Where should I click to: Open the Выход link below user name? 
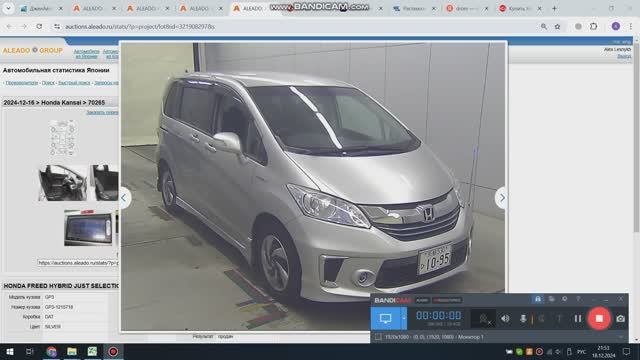click(624, 56)
